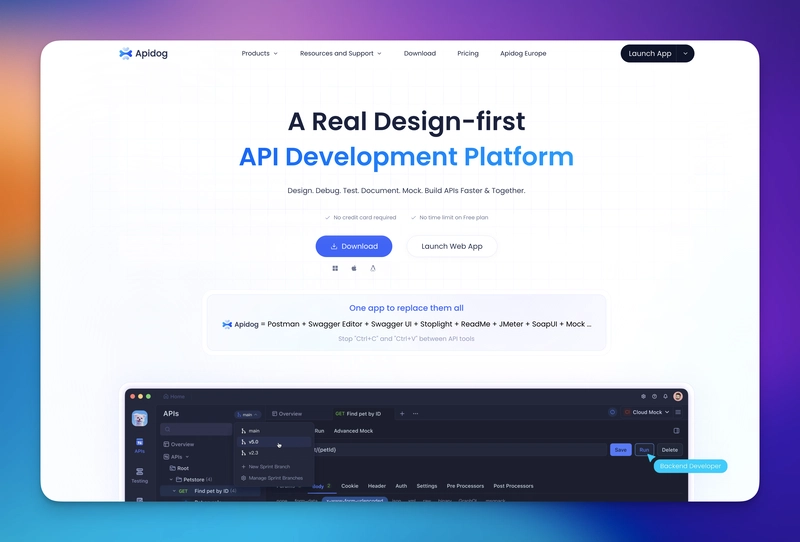
Task: Select the v5.0 branch in the branch list
Action: pyautogui.click(x=254, y=441)
